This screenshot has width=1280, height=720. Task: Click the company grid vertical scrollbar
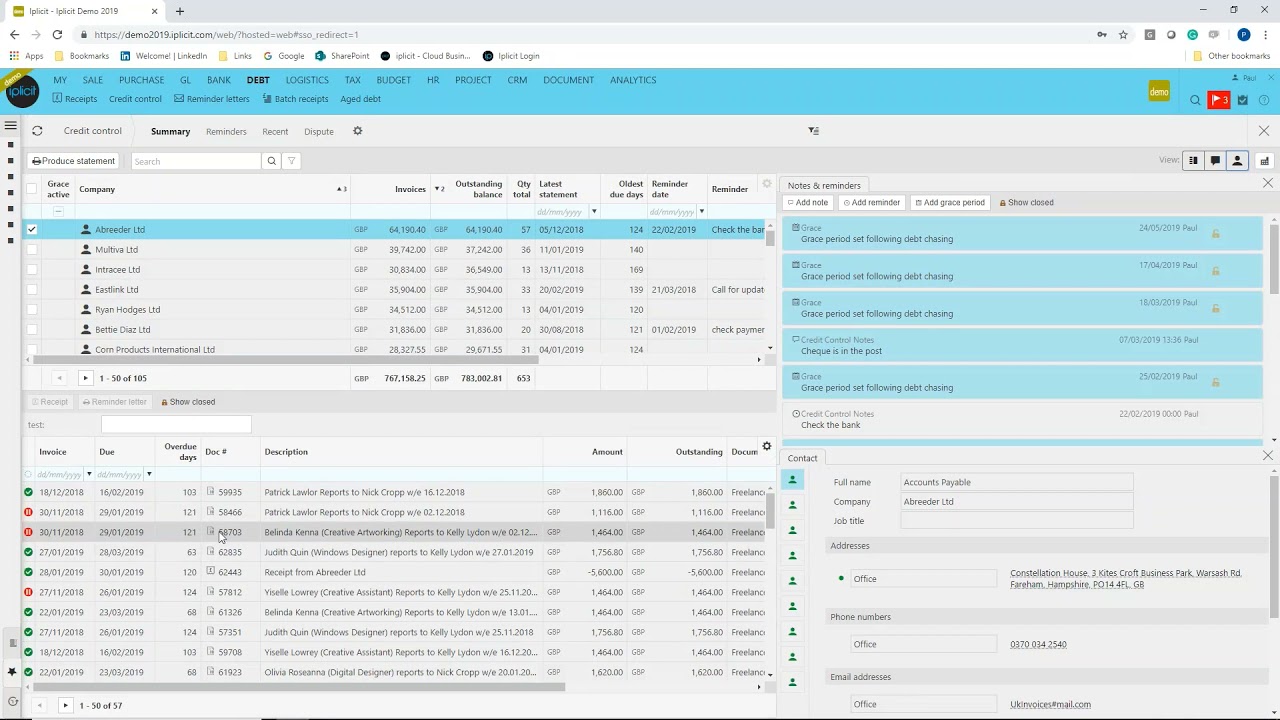(770, 237)
